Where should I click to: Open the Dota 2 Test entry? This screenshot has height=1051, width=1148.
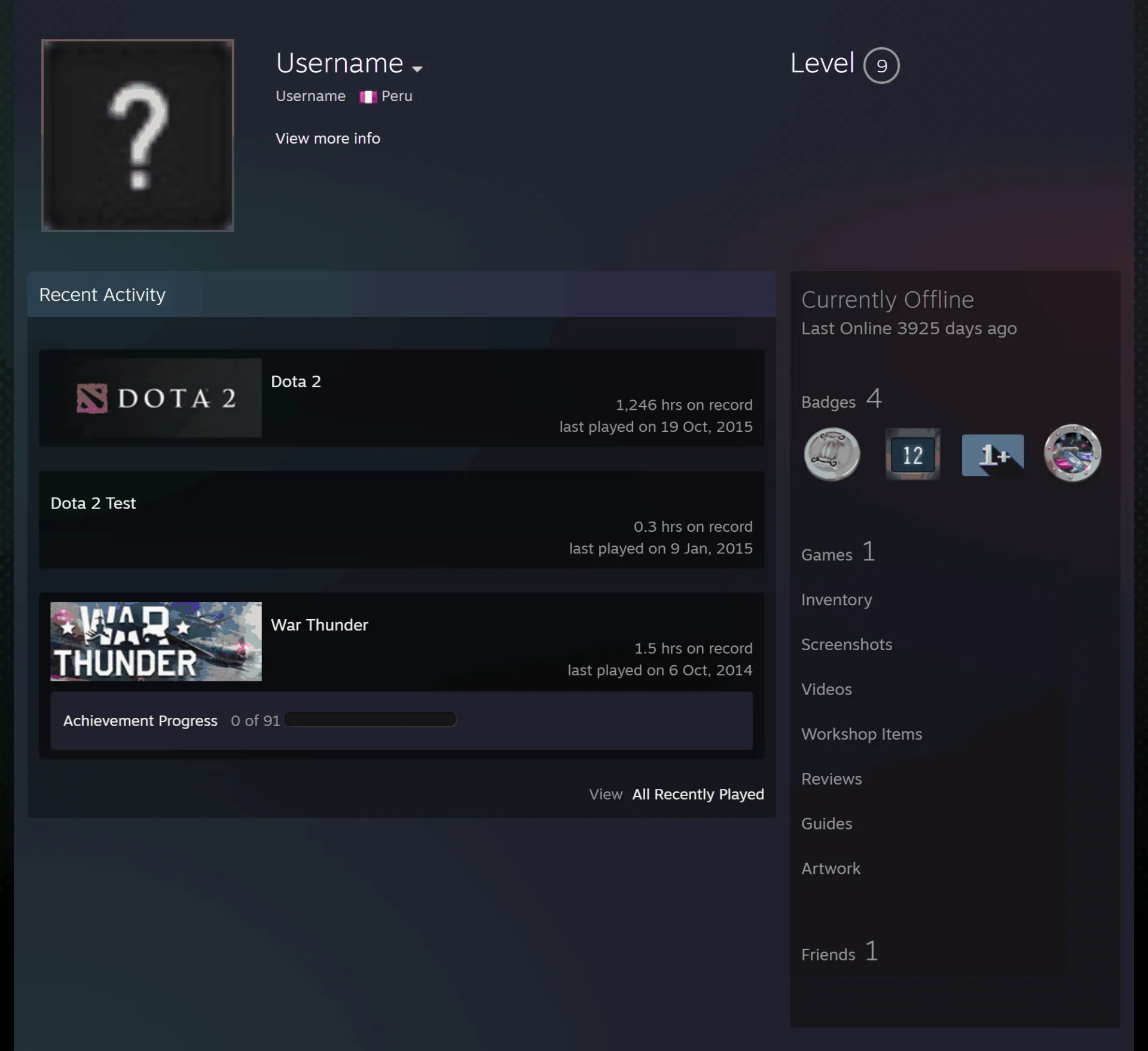pos(93,503)
